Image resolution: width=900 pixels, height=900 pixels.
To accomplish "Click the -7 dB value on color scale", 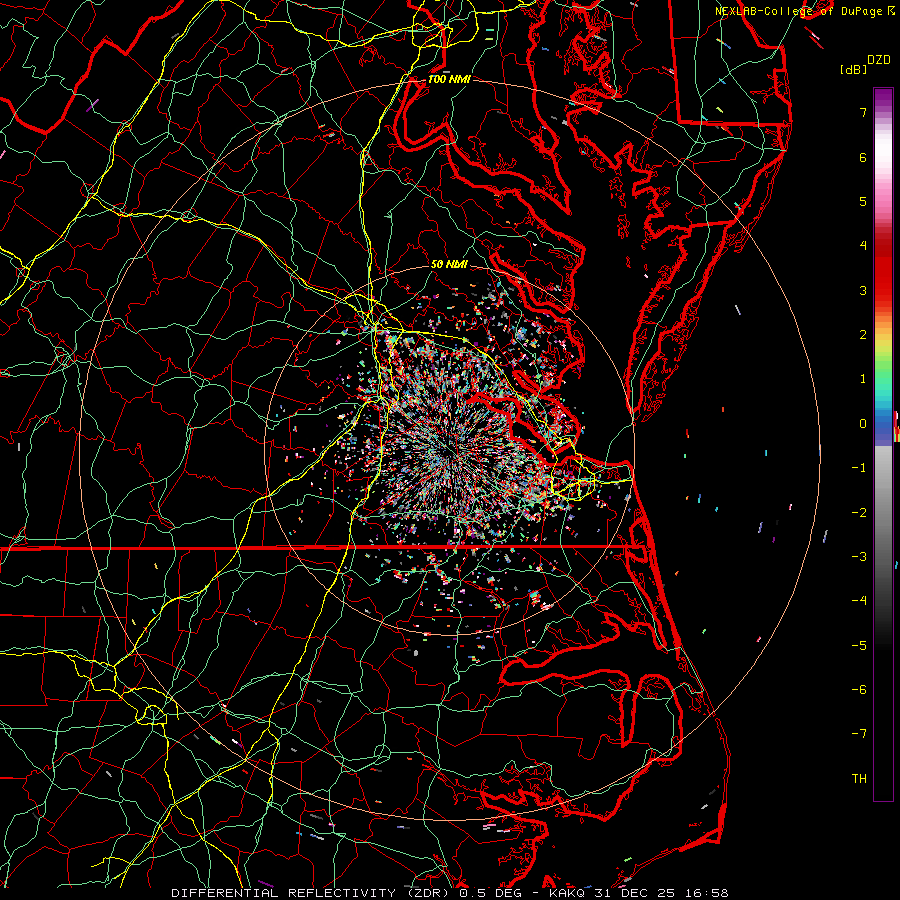I will click(x=859, y=734).
